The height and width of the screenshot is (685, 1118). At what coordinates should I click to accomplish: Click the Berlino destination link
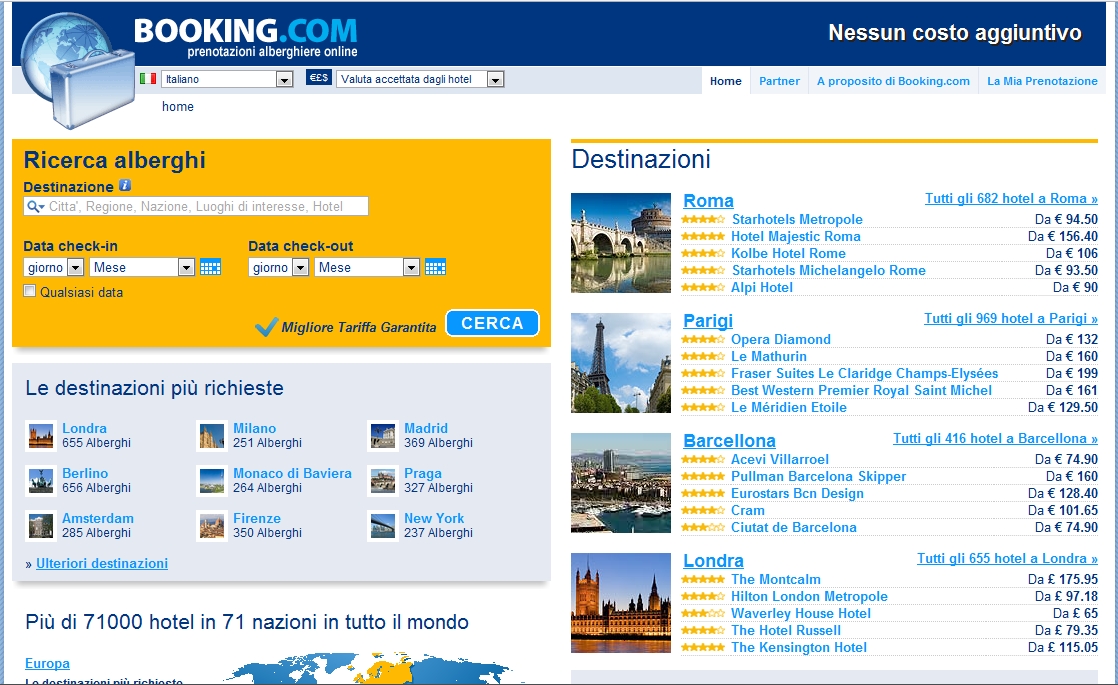coord(85,473)
